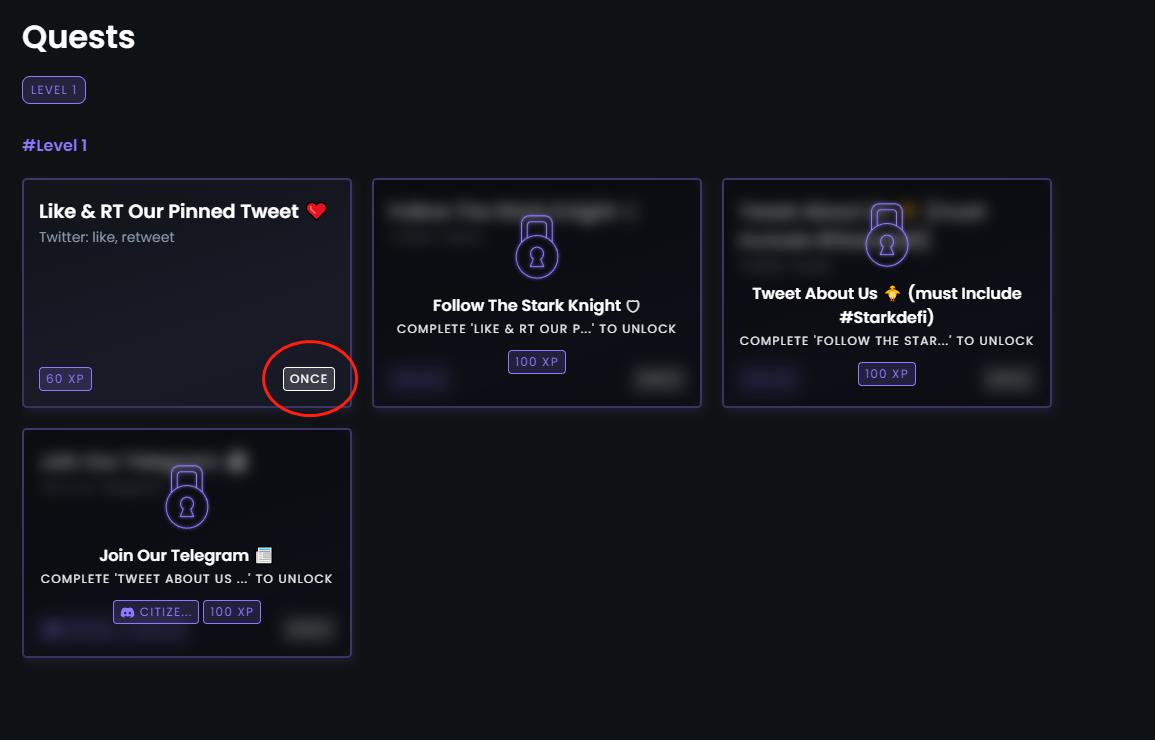1155x740 pixels.
Task: Open the Tweet About Us quest title
Action: (x=815, y=294)
